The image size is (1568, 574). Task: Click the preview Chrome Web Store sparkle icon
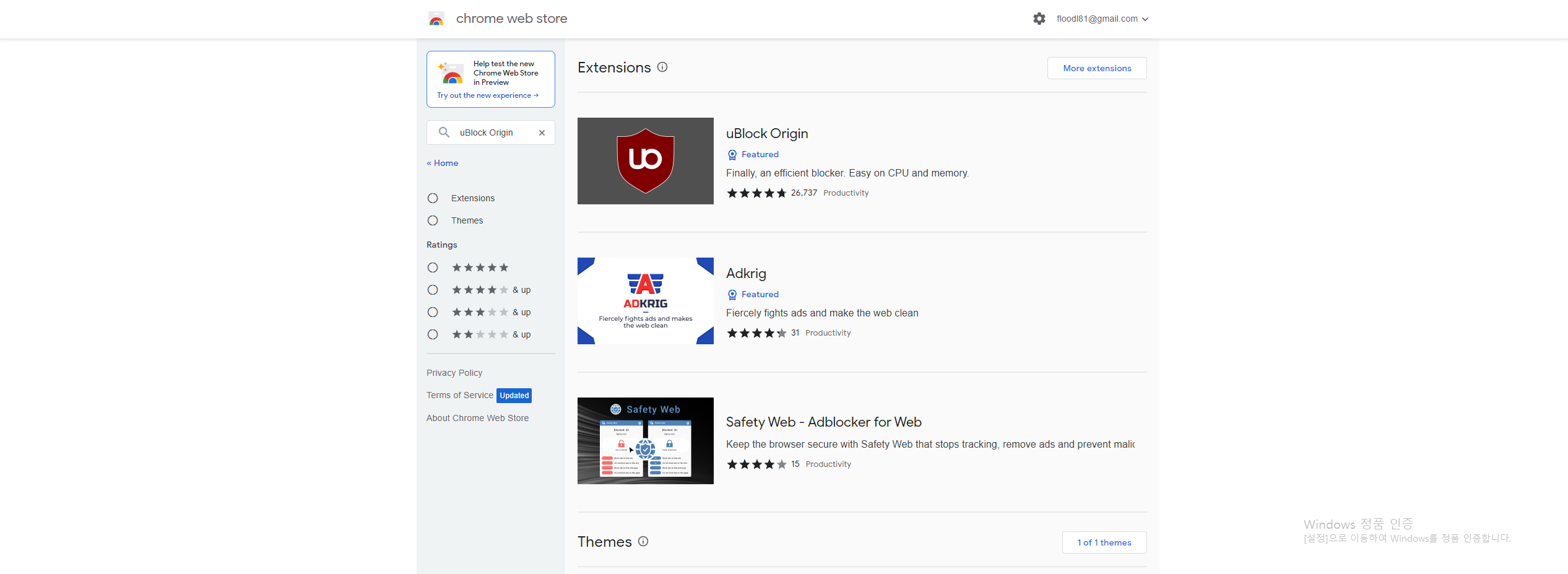451,72
